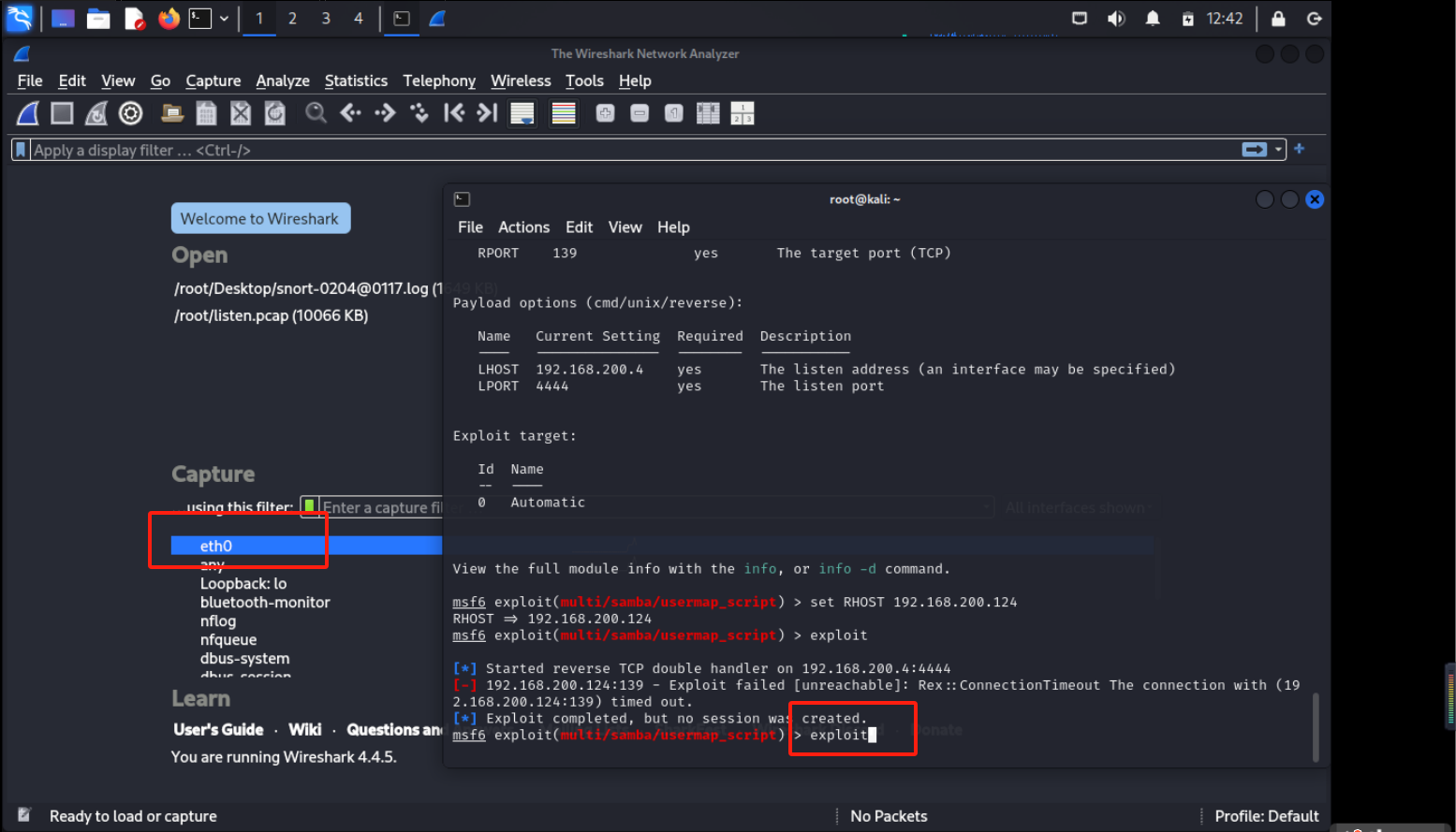Switch to workspace 3

[326, 18]
